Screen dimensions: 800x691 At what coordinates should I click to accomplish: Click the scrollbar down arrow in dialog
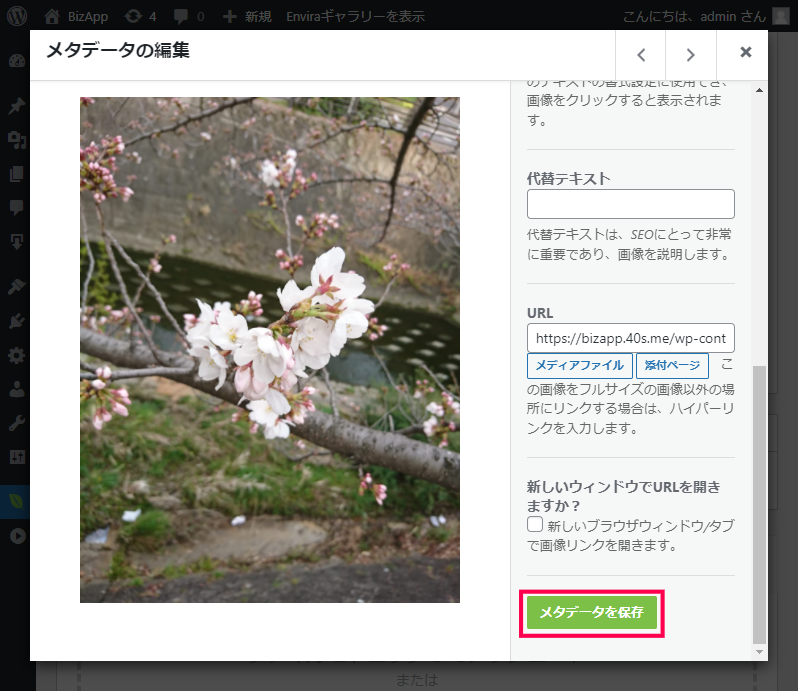click(x=759, y=652)
